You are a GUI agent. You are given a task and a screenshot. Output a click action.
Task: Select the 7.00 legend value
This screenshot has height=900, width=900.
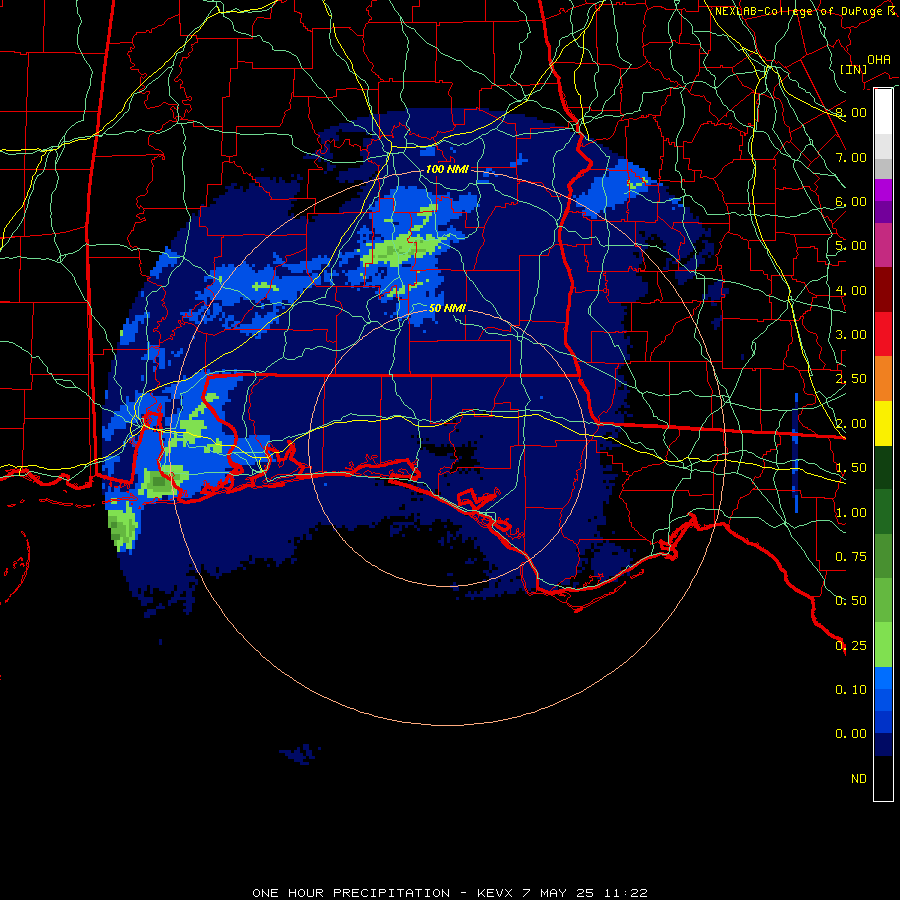coord(851,157)
